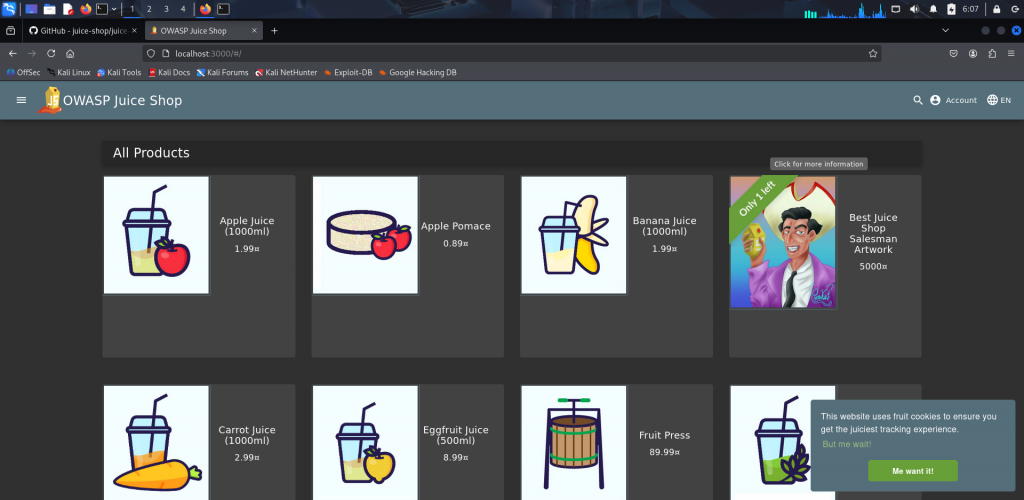1024x500 pixels.
Task: Open the Google Hacking DB bookmark
Action: tap(417, 72)
